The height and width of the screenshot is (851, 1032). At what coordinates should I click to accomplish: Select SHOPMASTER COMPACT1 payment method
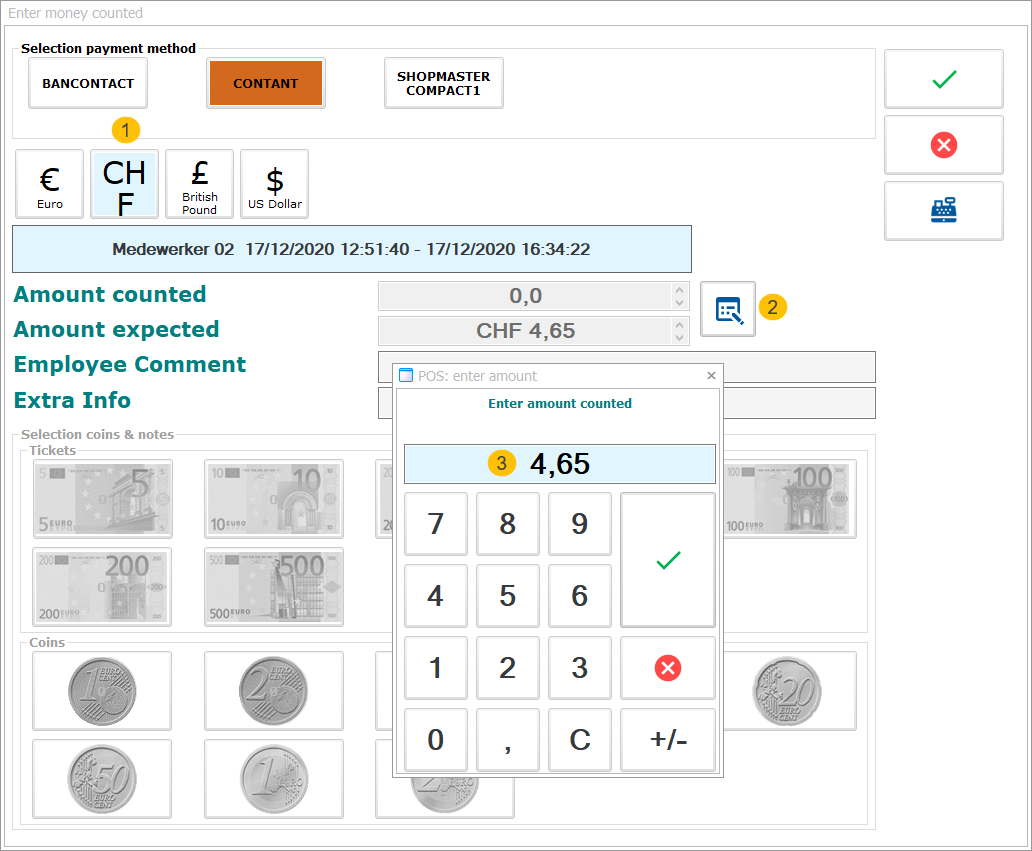[443, 83]
